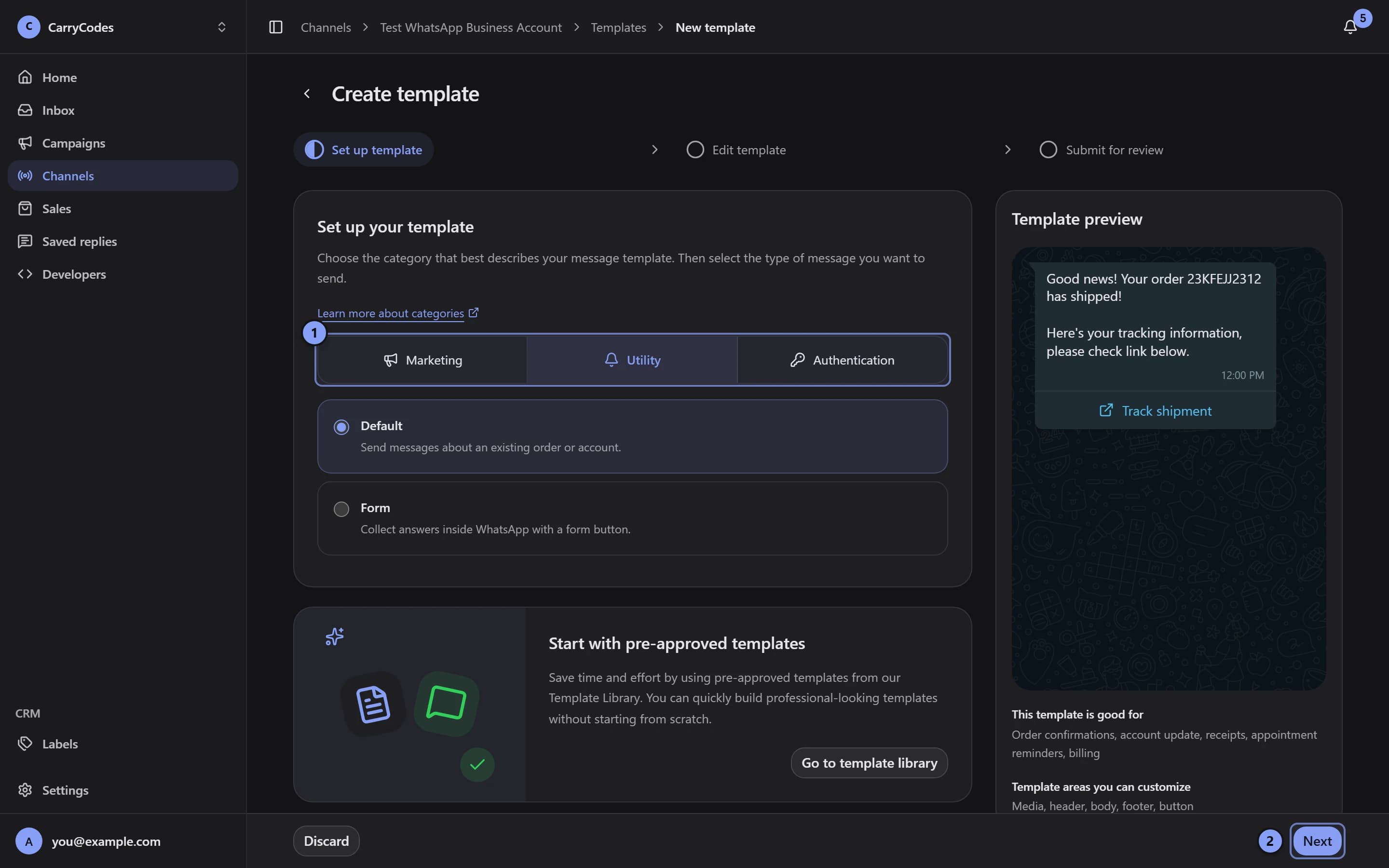
Task: Open Saved replies from the sidebar
Action: tap(123, 241)
